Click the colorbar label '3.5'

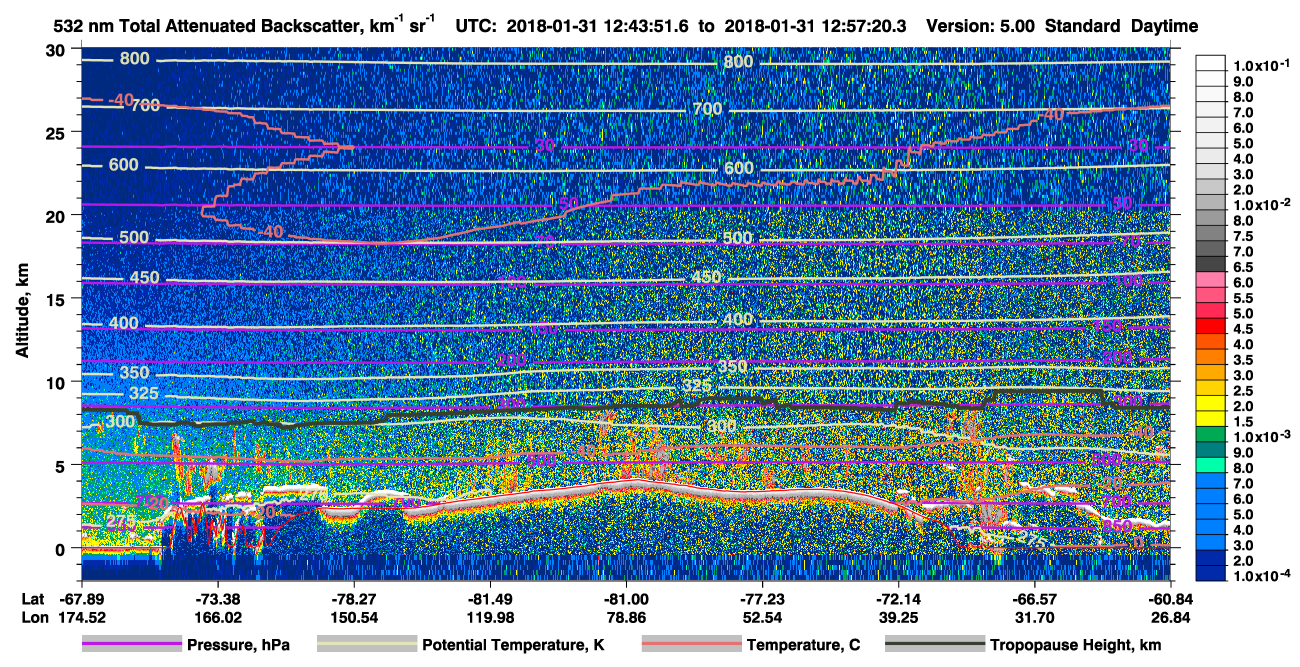pos(1244,360)
